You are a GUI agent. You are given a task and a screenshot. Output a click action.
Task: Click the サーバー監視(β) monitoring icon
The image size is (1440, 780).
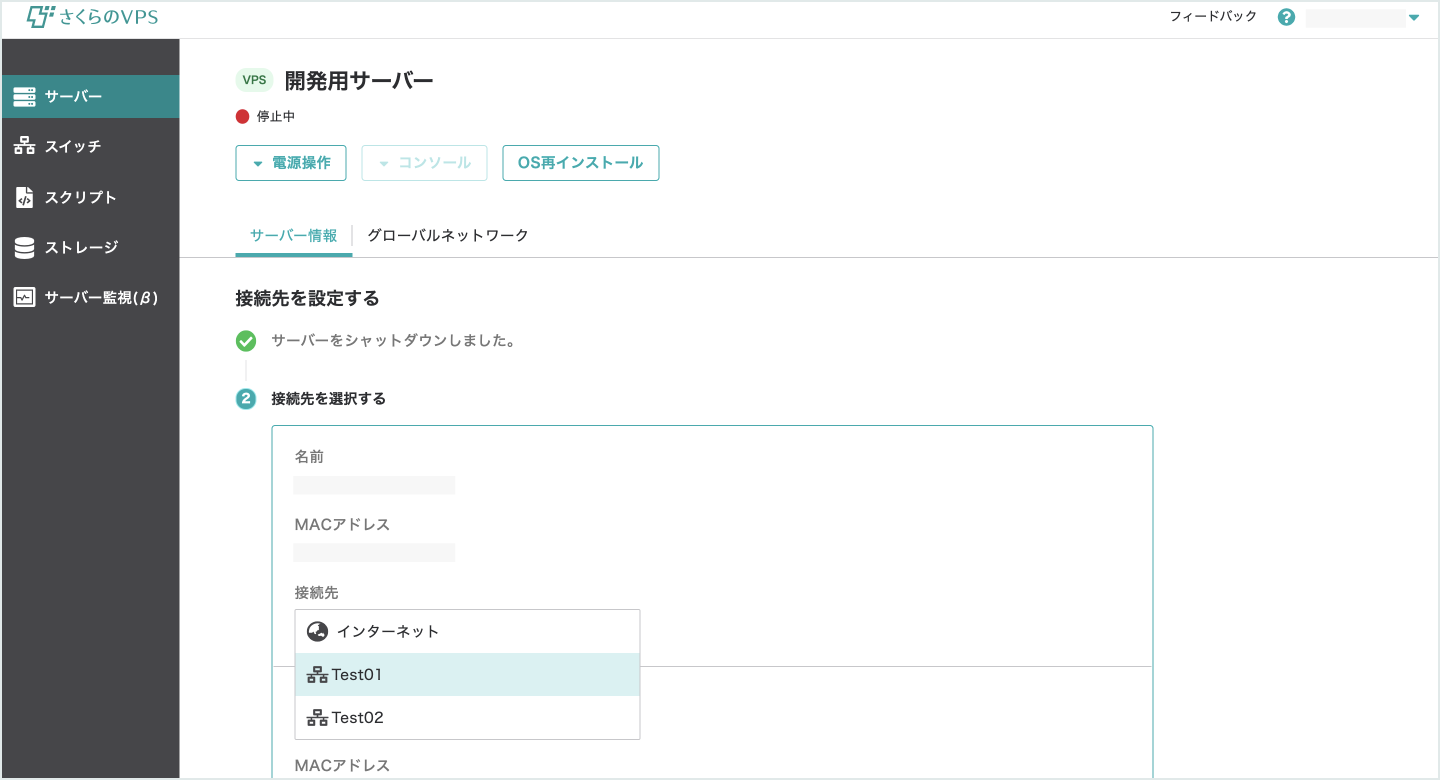(x=24, y=296)
